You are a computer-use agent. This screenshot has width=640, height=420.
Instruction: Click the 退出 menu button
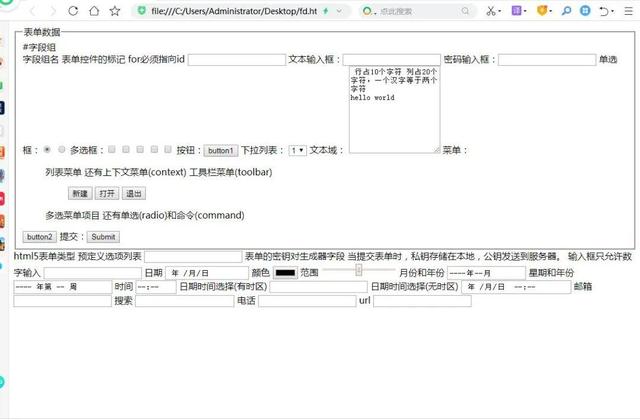pos(133,193)
